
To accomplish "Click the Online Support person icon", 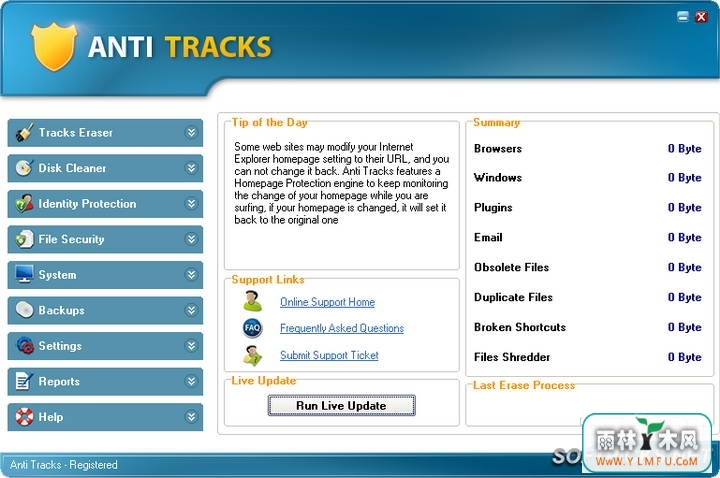I will click(x=252, y=301).
